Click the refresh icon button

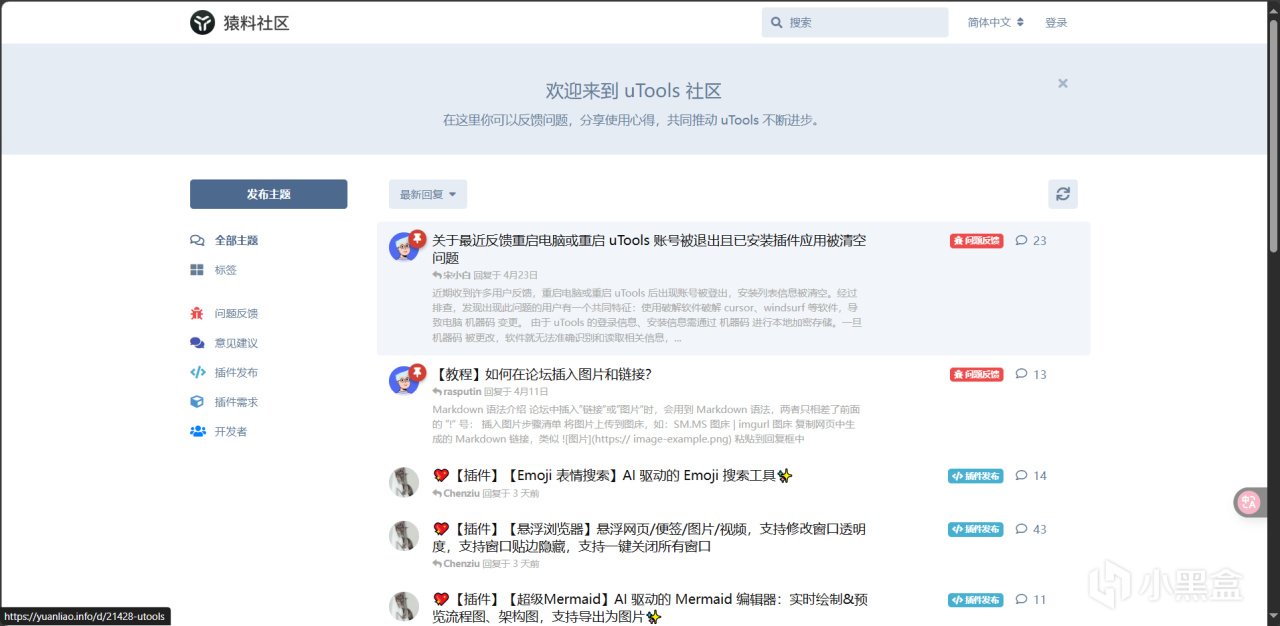point(1063,194)
